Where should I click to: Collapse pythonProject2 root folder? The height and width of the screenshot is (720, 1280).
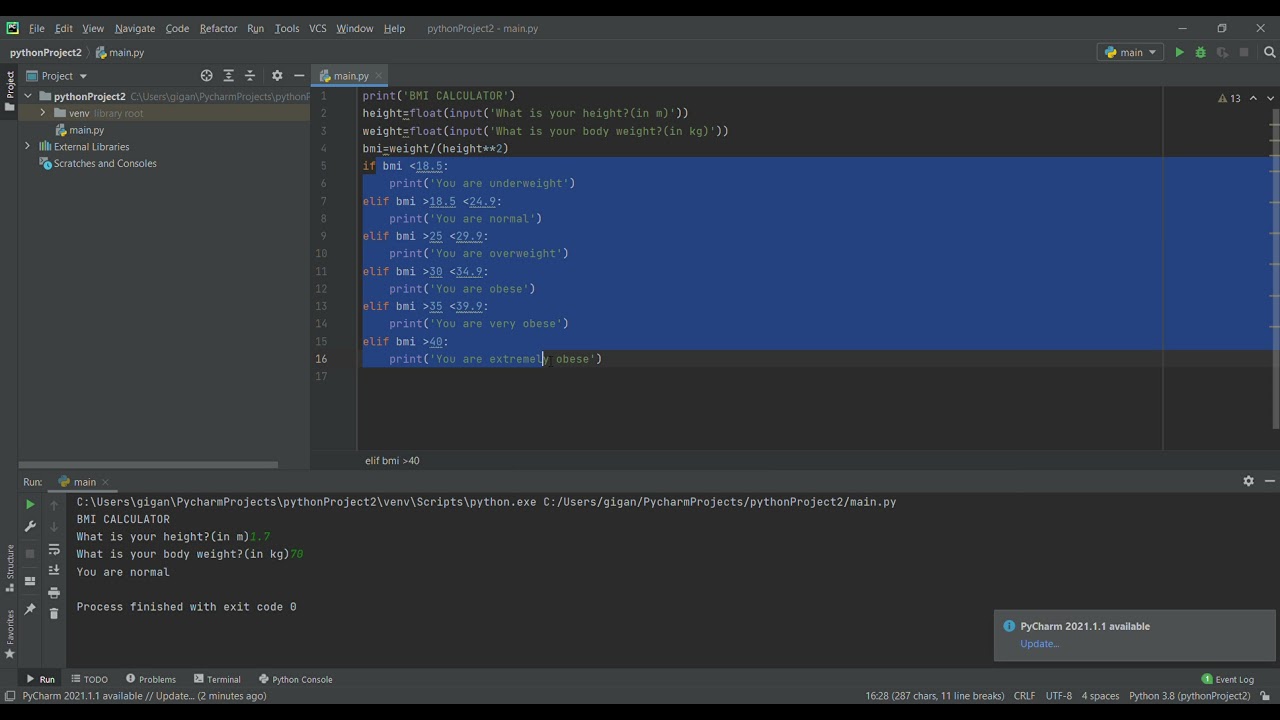coord(28,97)
